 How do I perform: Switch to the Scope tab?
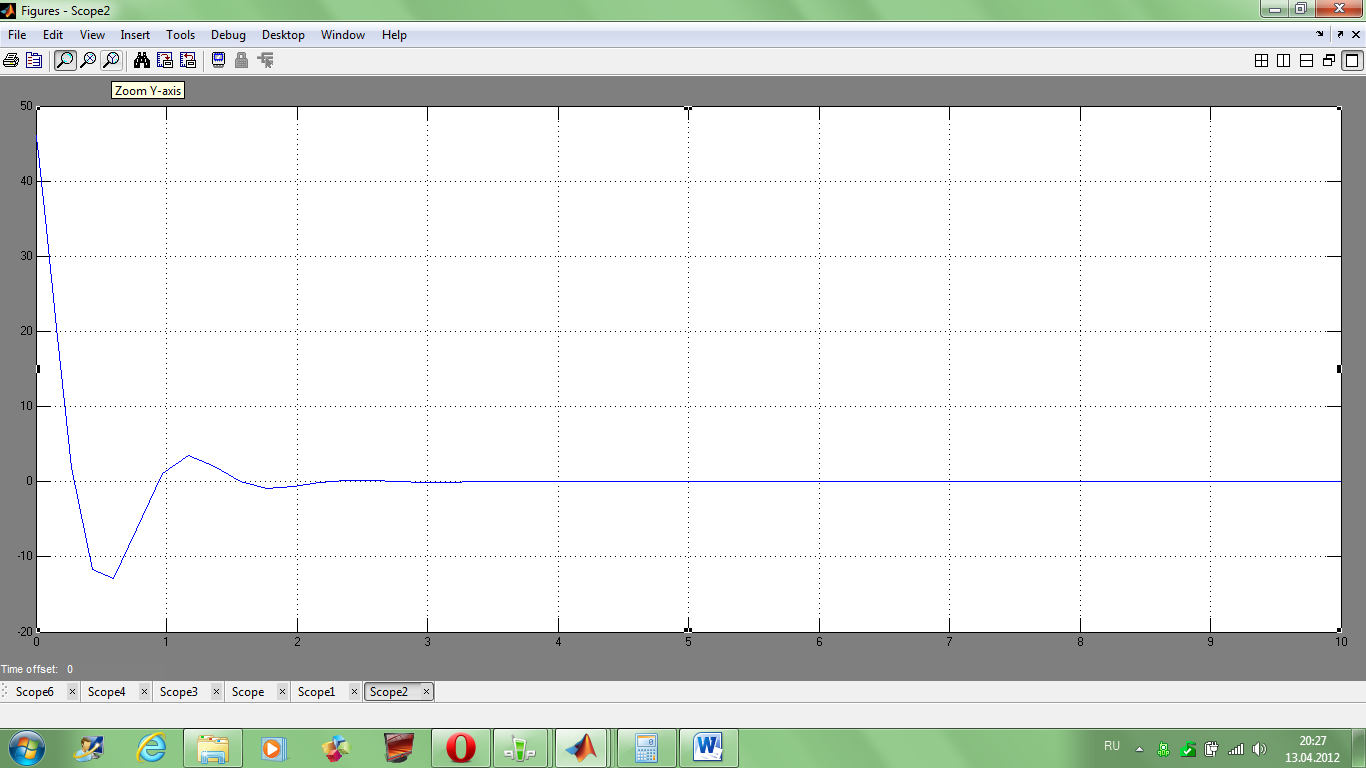coord(248,692)
